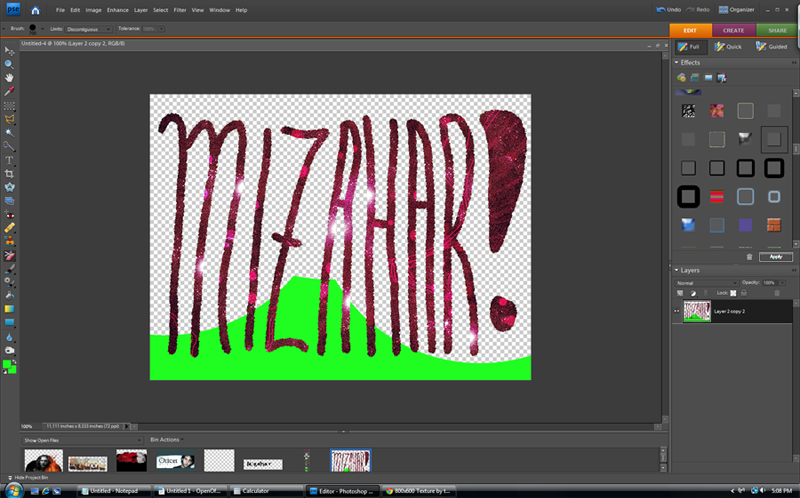Image resolution: width=800 pixels, height=498 pixels.
Task: Select the Move tool
Action: click(9, 51)
